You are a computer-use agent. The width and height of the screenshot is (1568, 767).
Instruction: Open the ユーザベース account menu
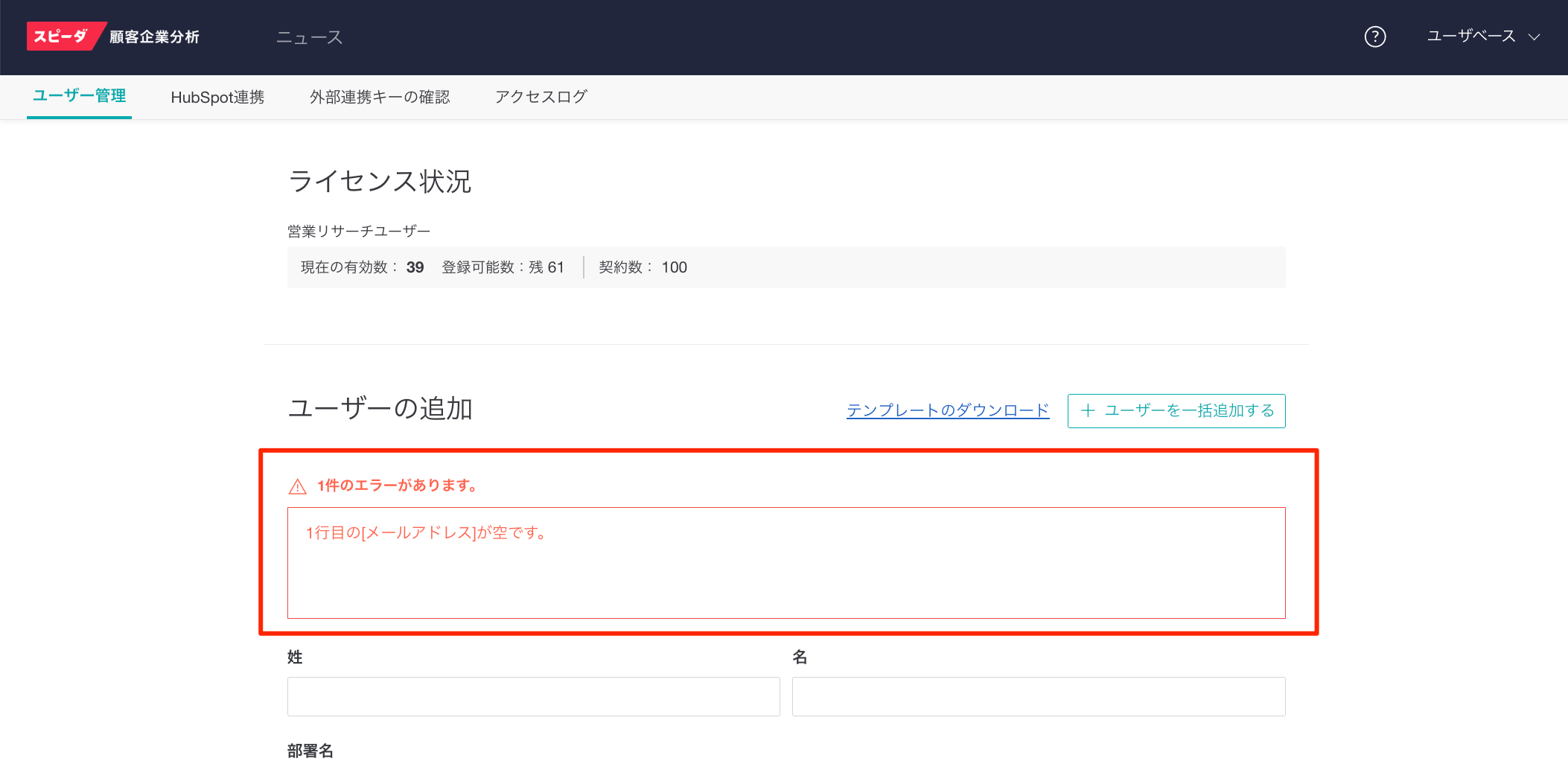coord(1470,36)
